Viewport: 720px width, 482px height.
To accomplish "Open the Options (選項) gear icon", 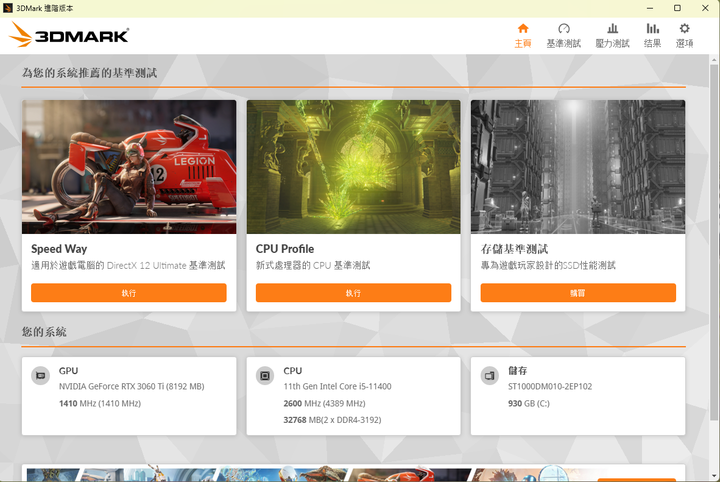I will pyautogui.click(x=684, y=28).
